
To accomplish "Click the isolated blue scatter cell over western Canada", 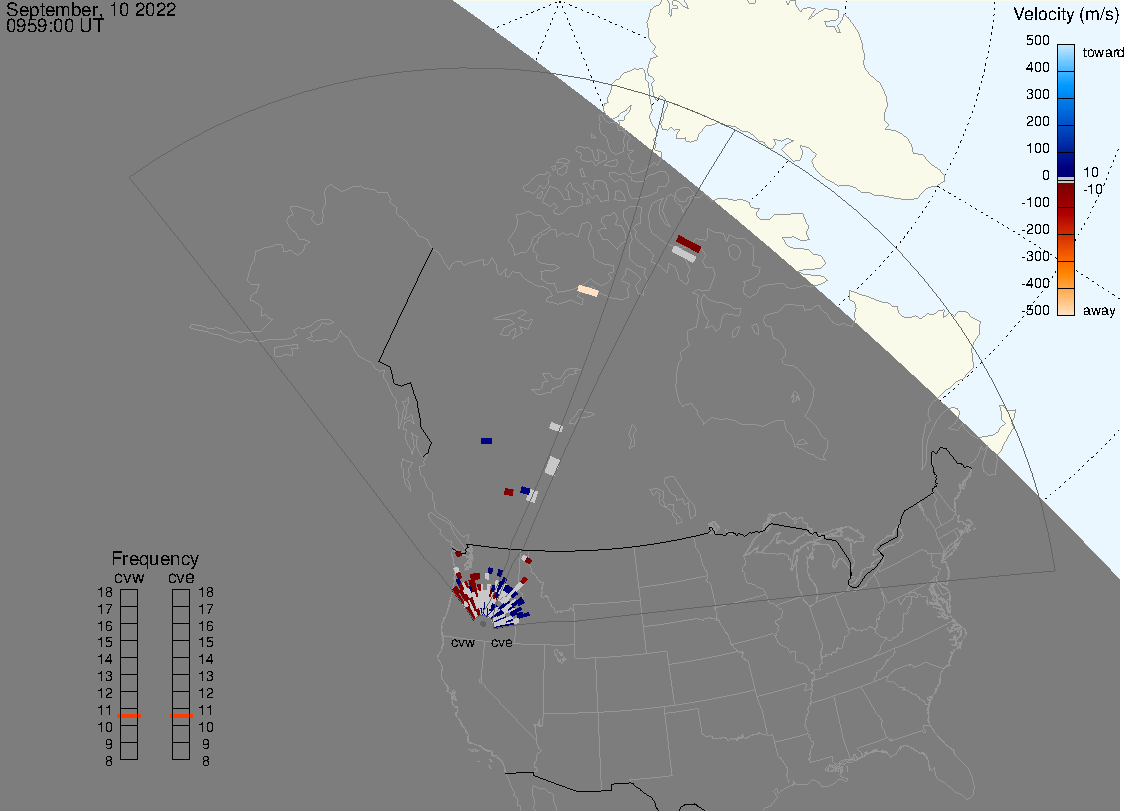I will [x=487, y=441].
